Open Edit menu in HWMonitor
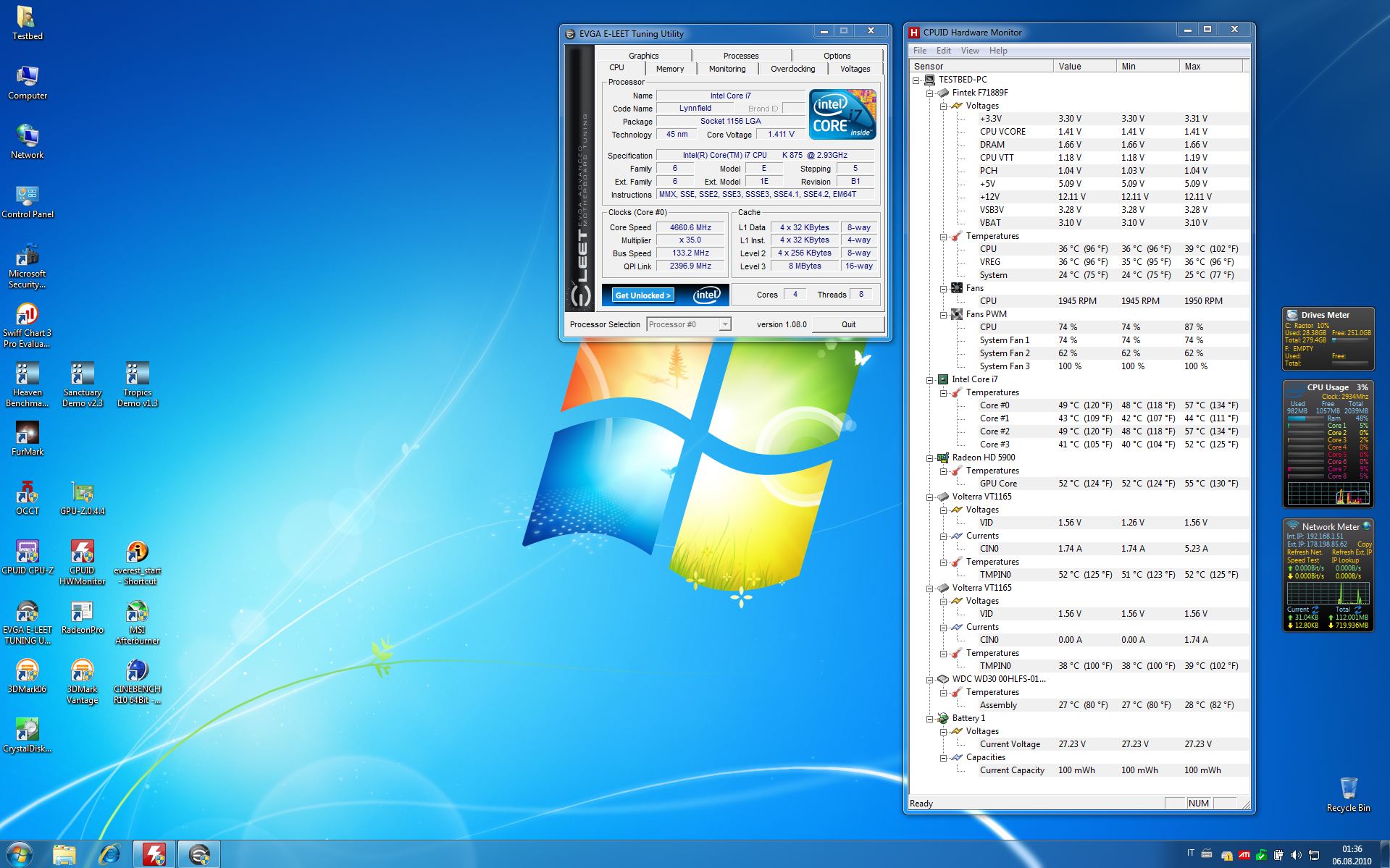Screen dimensions: 1390x868 click(x=943, y=51)
